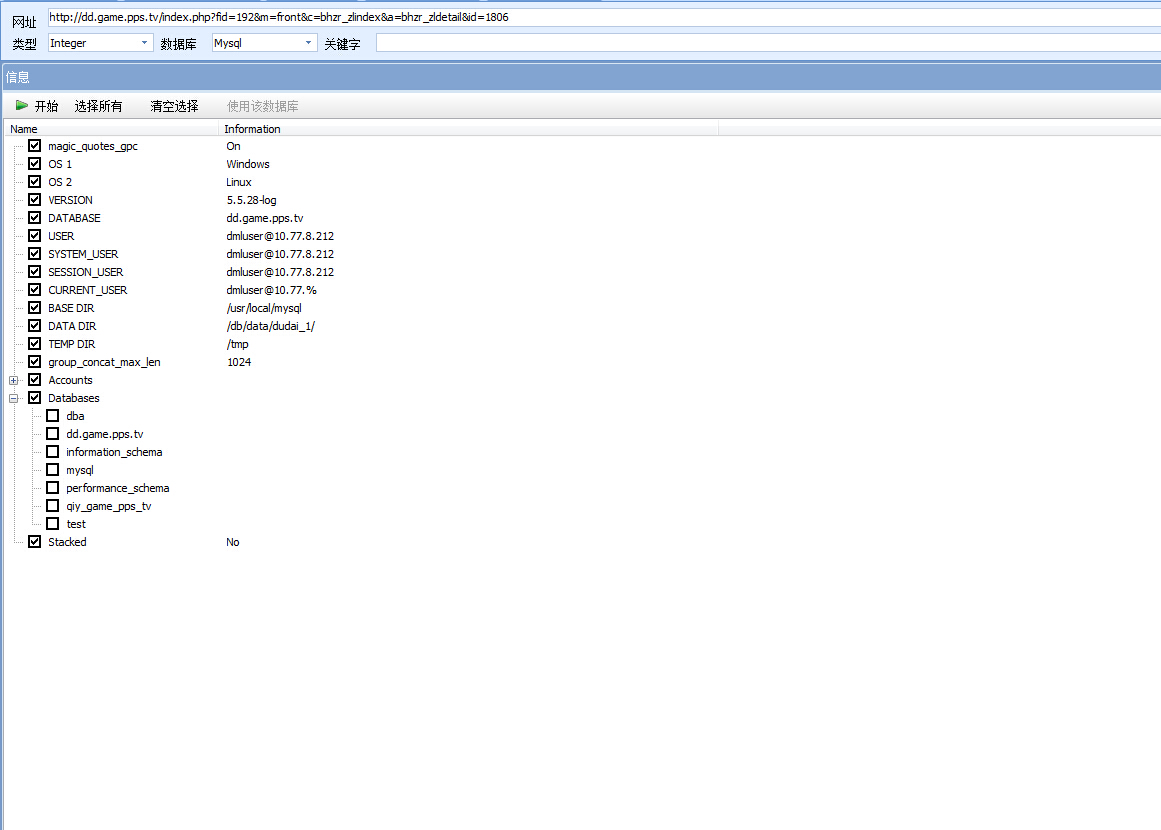The width and height of the screenshot is (1161, 830).
Task: Uncheck the DATA DIR checkbox
Action: tap(35, 326)
